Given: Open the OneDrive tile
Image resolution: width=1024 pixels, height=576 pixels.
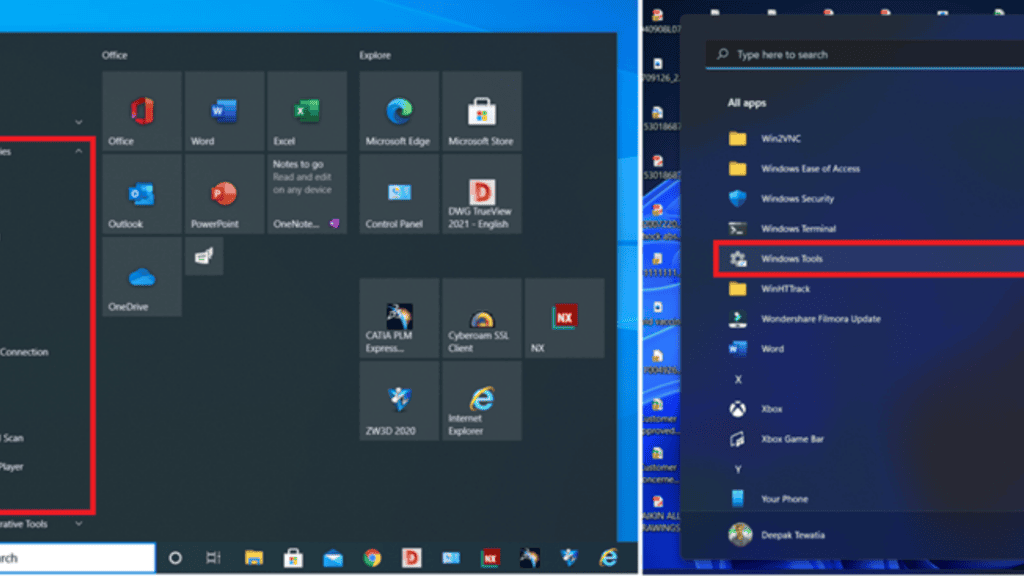Looking at the screenshot, I should click(x=142, y=277).
